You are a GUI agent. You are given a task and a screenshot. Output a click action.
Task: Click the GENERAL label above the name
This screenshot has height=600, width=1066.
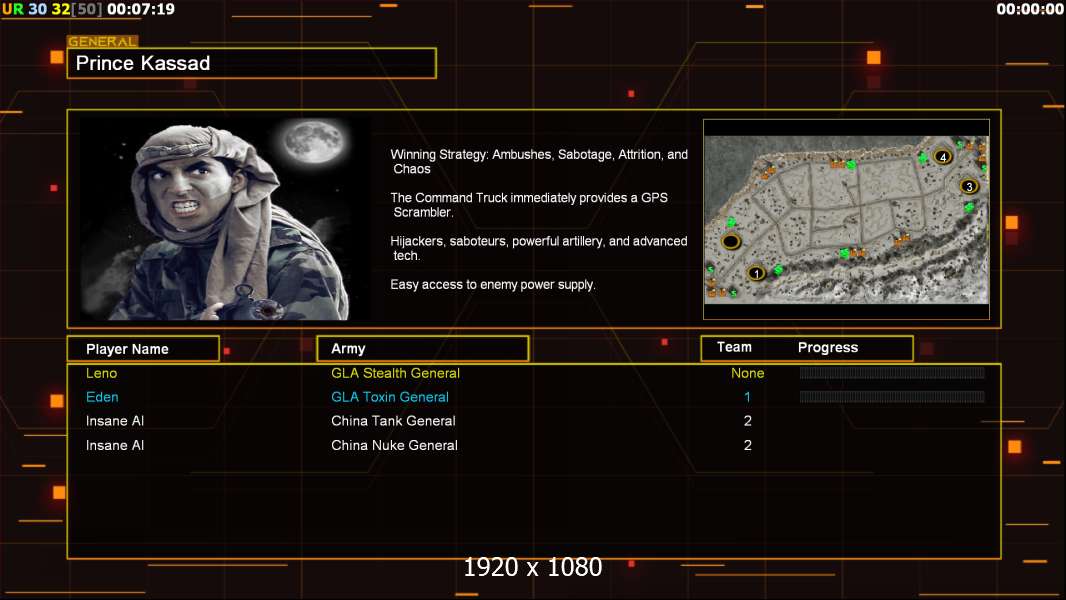(103, 41)
